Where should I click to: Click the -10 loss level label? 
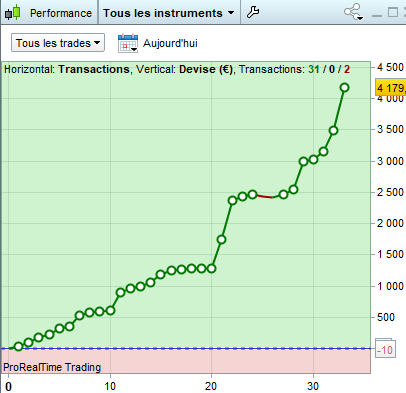385,350
